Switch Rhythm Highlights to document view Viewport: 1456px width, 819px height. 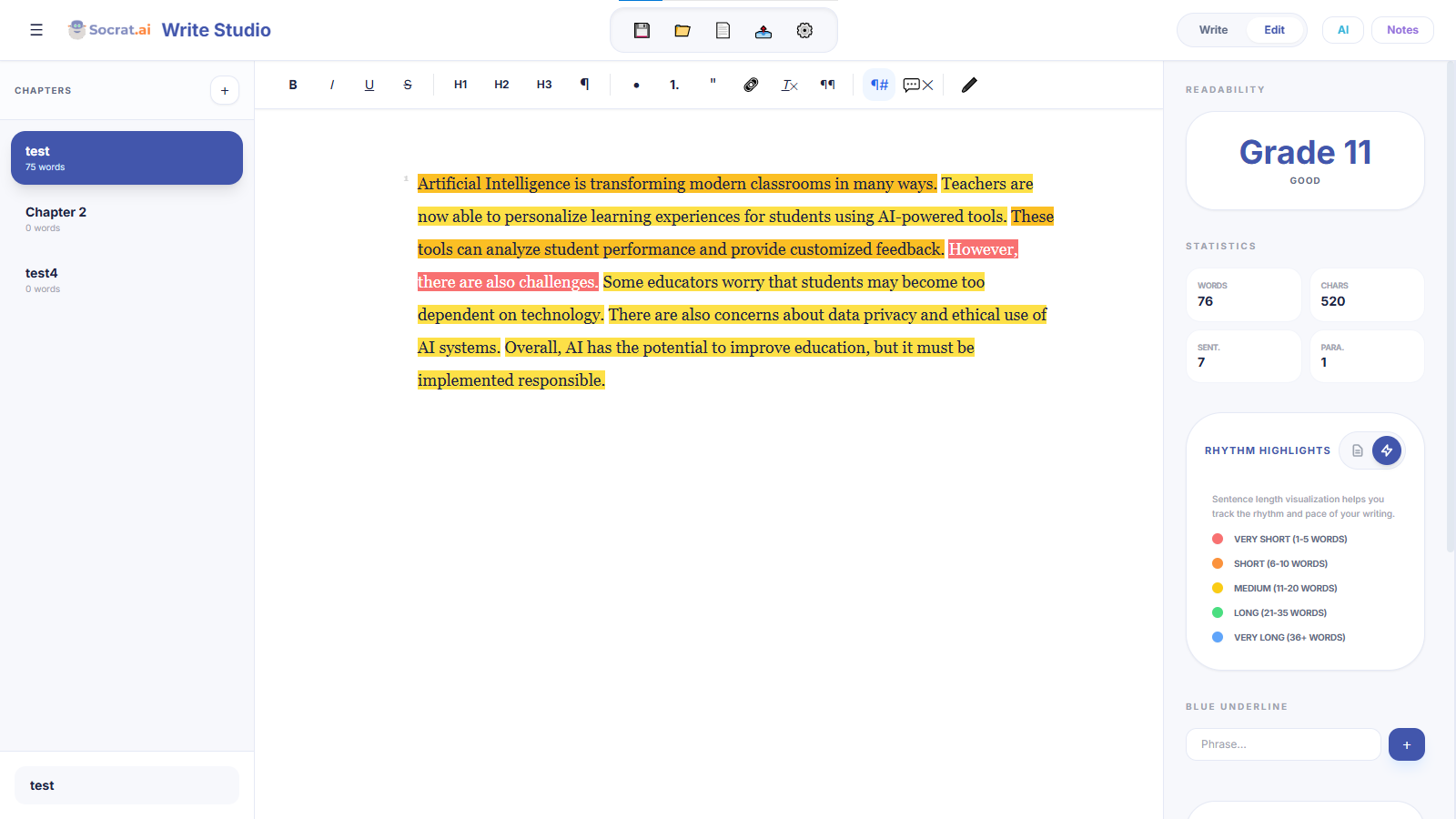tap(1357, 450)
